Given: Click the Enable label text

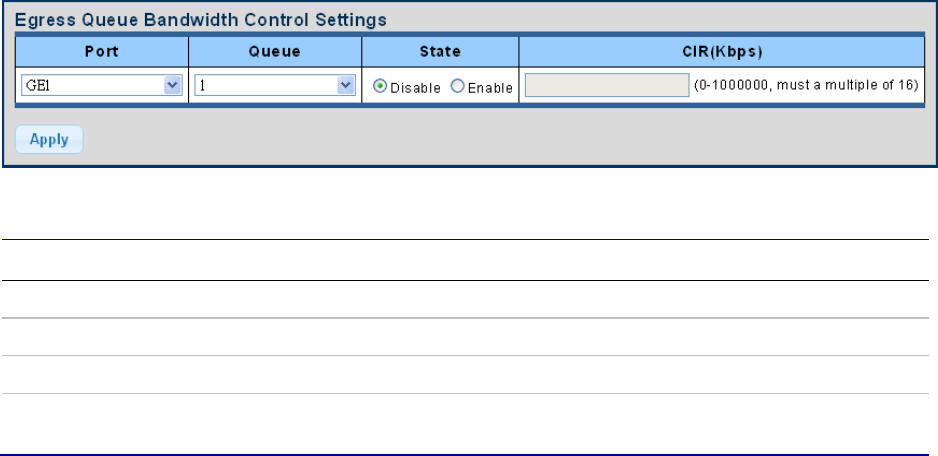Looking at the screenshot, I should tap(490, 88).
